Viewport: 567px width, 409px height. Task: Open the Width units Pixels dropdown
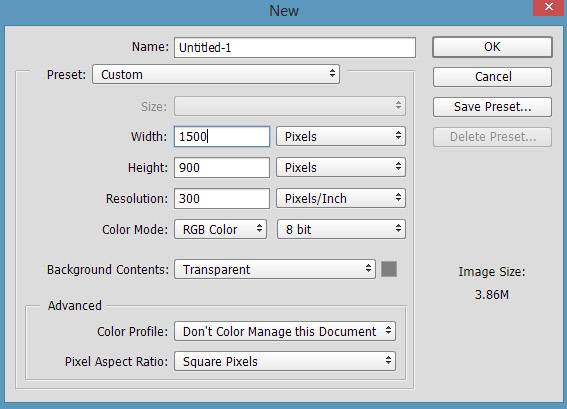(x=341, y=136)
